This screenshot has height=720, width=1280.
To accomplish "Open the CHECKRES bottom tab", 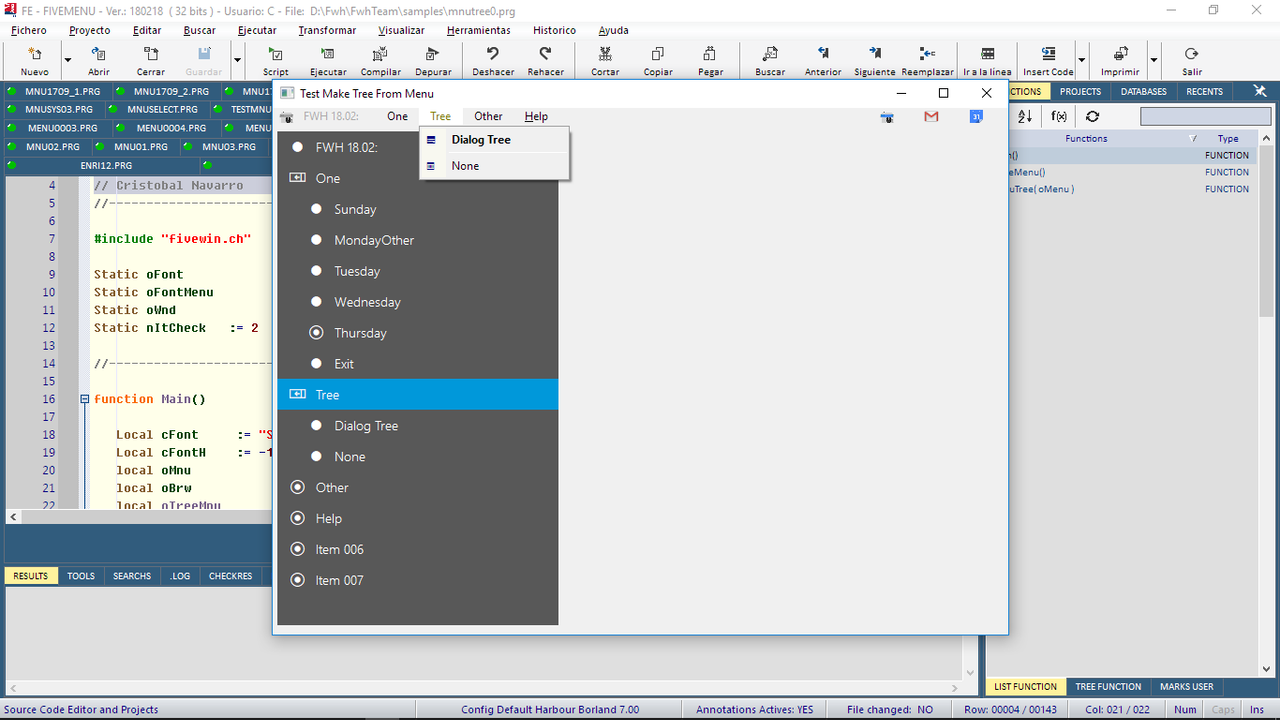I will pos(230,576).
